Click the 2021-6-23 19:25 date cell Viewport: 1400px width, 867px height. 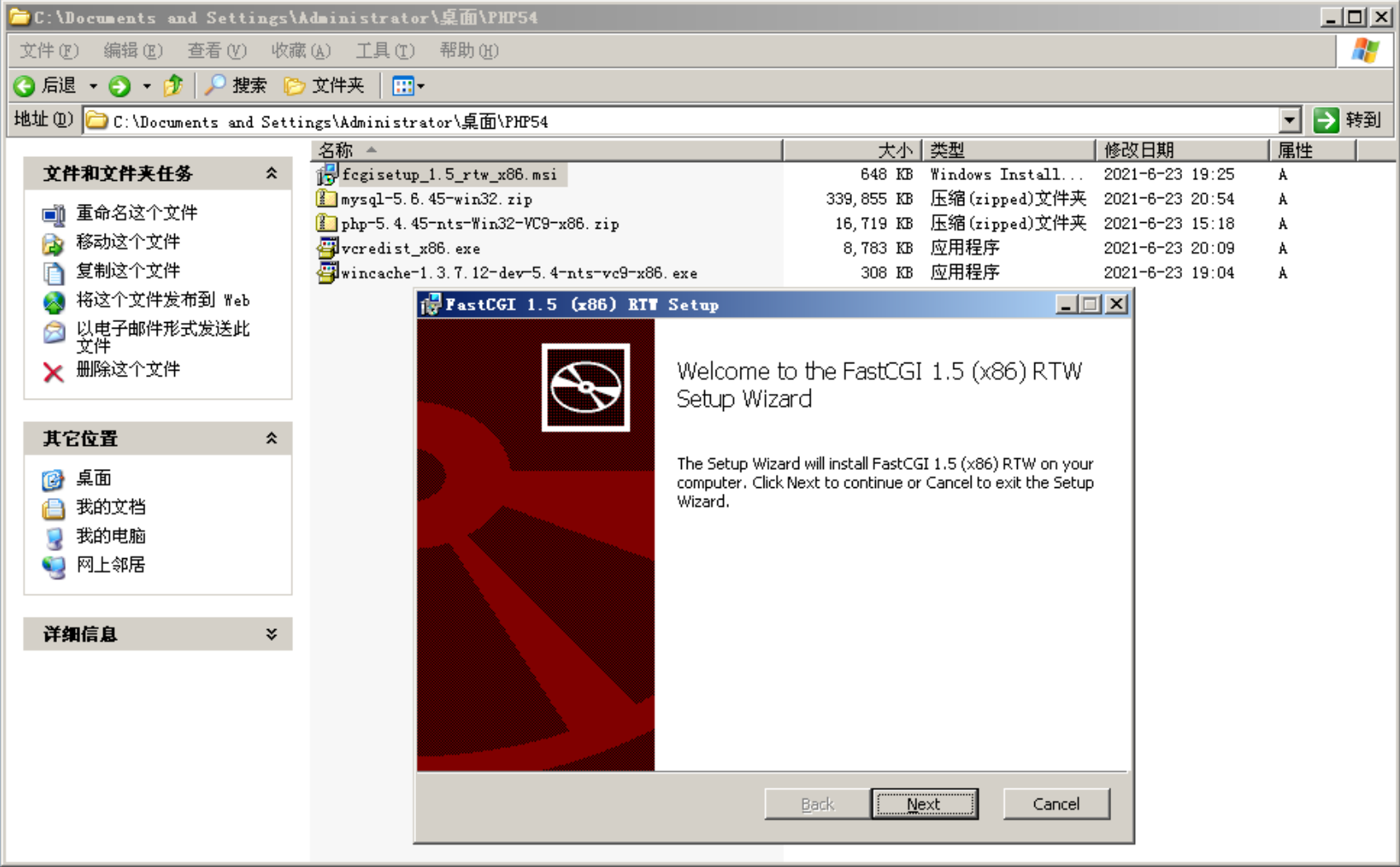pyautogui.click(x=1169, y=174)
